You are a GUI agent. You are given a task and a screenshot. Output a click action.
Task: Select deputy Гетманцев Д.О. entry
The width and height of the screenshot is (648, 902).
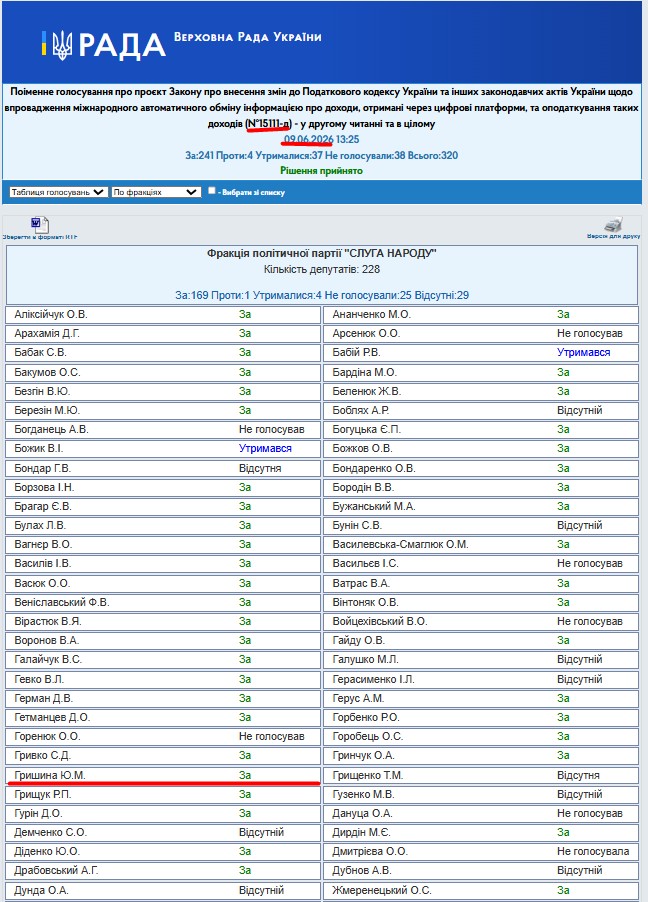[x=163, y=717]
